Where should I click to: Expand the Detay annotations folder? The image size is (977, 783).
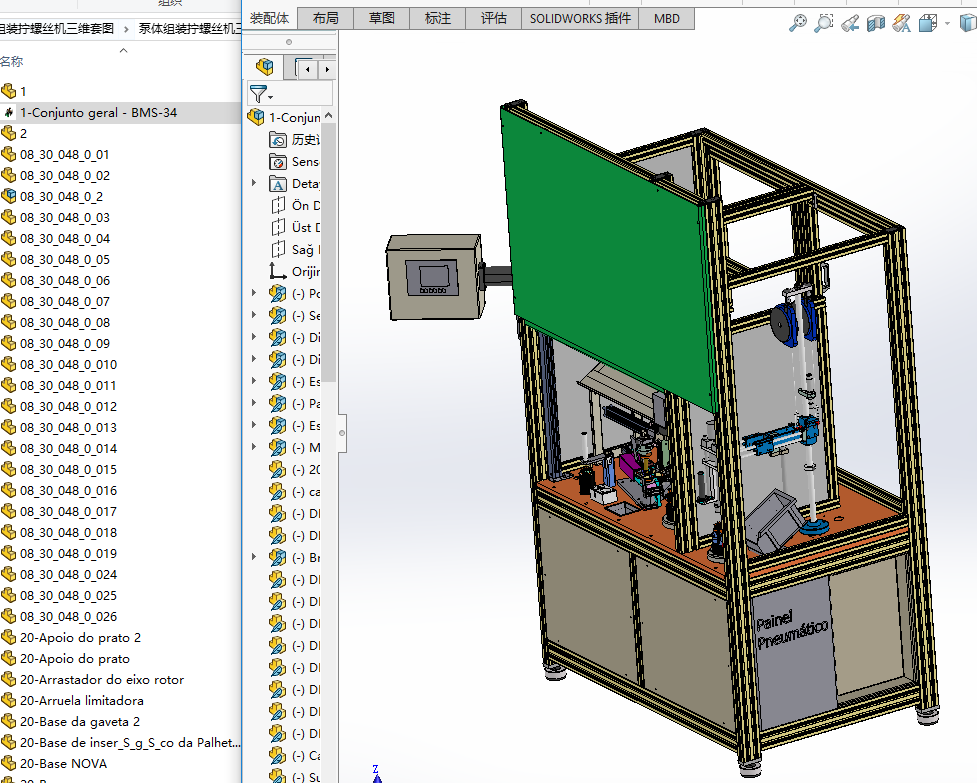[x=254, y=184]
